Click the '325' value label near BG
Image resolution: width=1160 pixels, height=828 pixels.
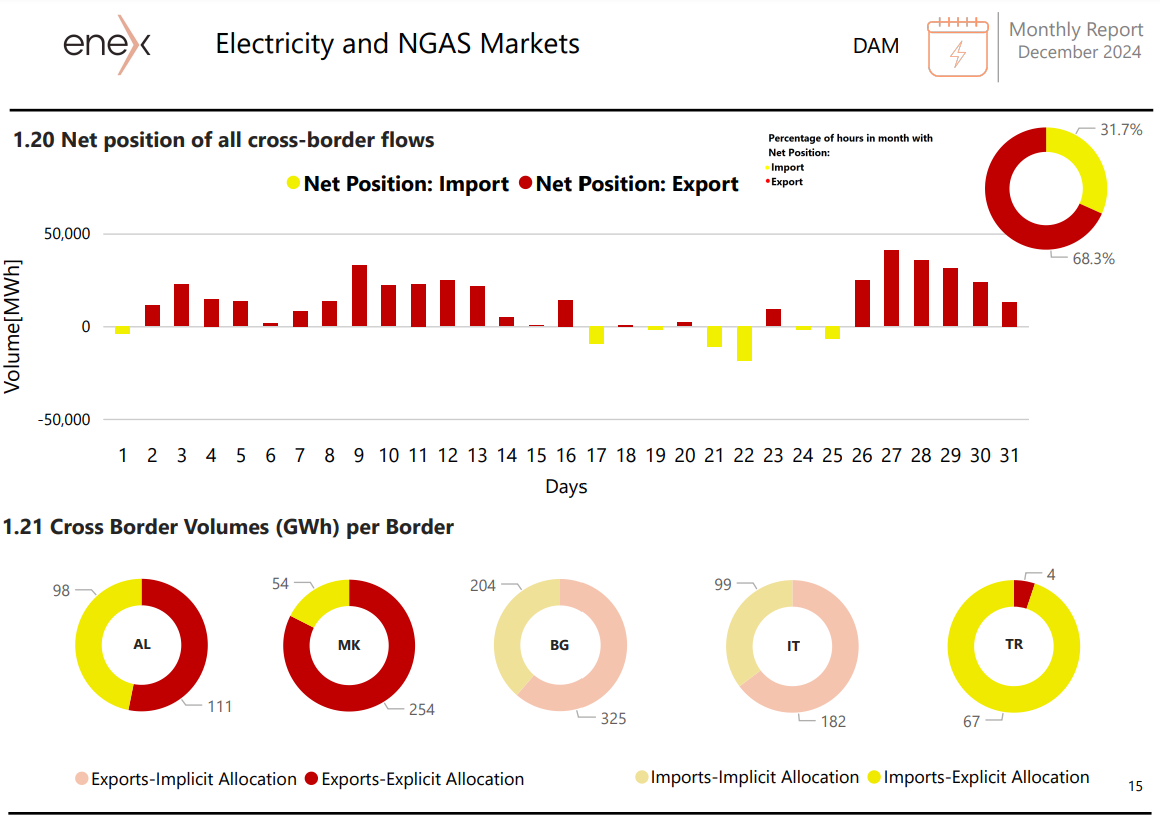tap(613, 718)
